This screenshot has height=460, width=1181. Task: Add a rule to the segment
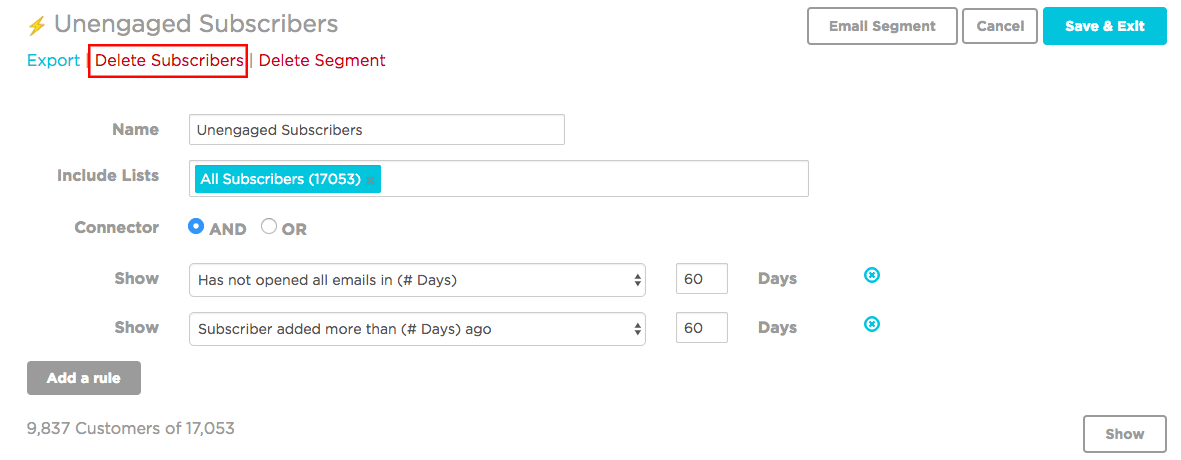point(84,378)
